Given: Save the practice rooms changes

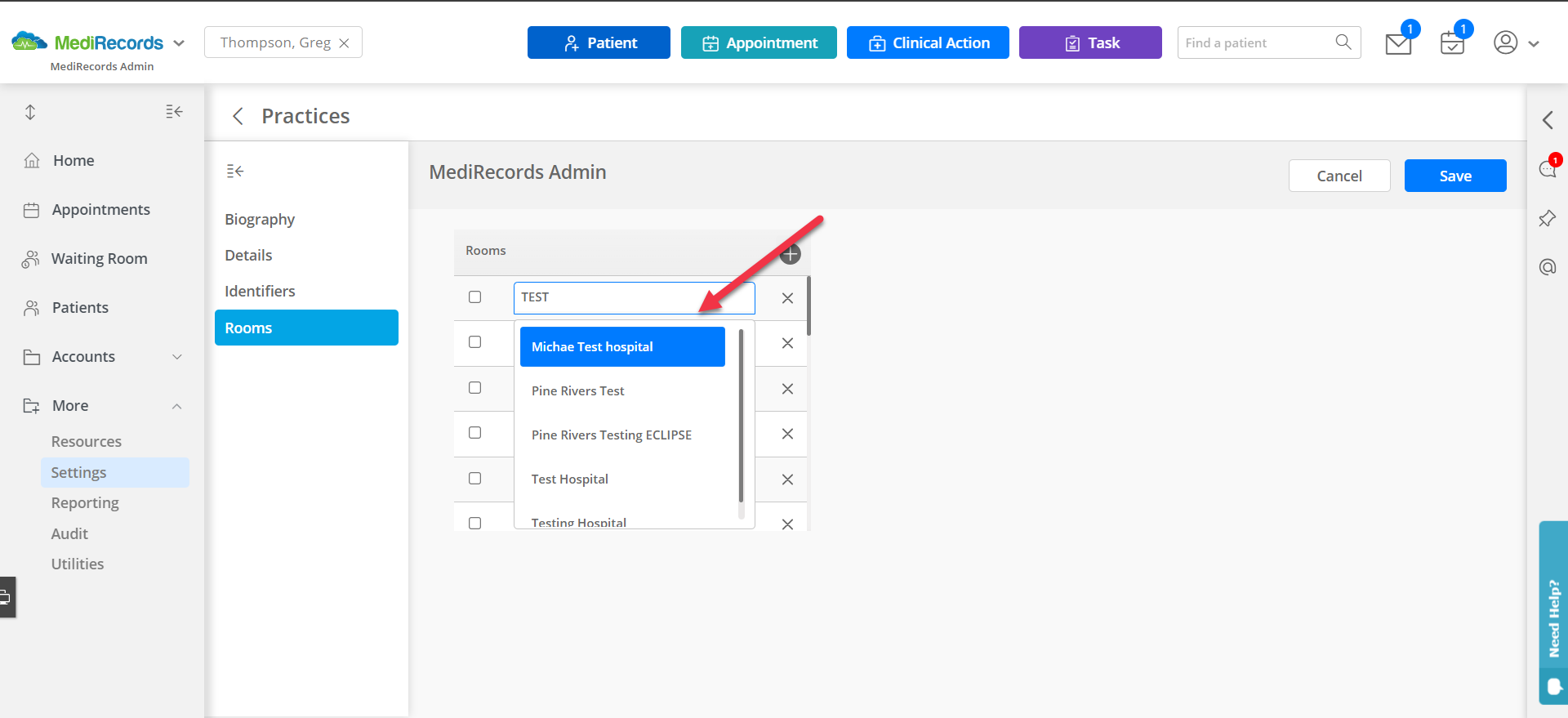Looking at the screenshot, I should pos(1455,176).
